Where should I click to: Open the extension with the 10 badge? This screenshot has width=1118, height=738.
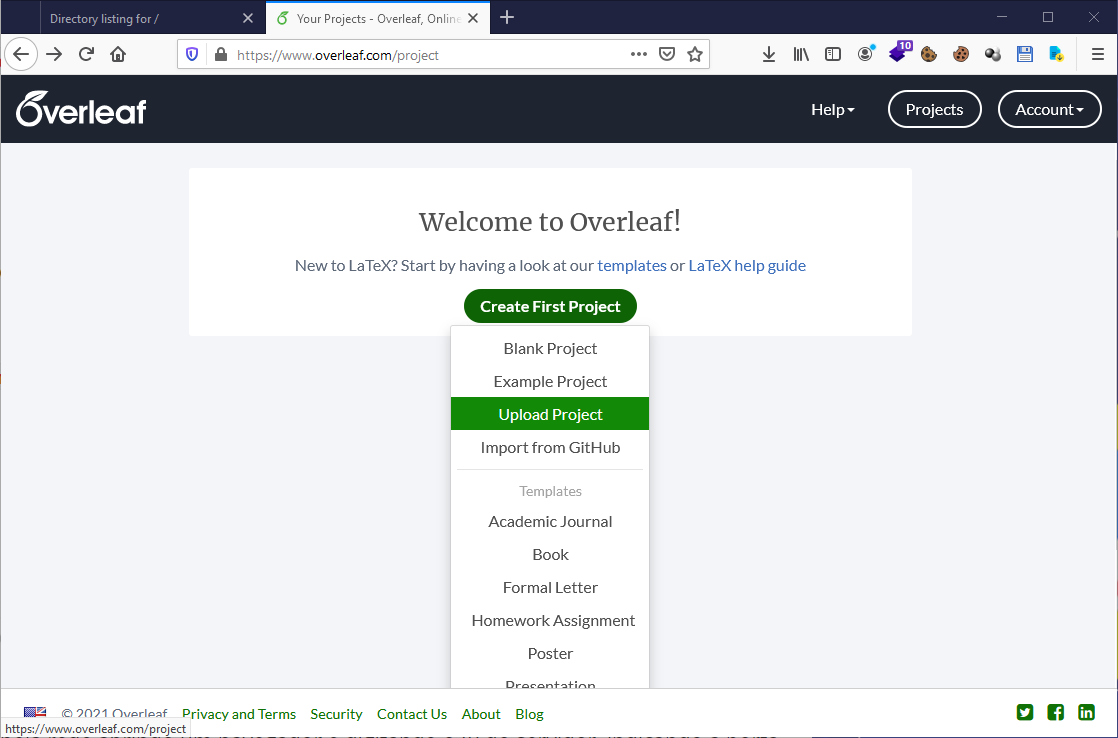pyautogui.click(x=899, y=52)
